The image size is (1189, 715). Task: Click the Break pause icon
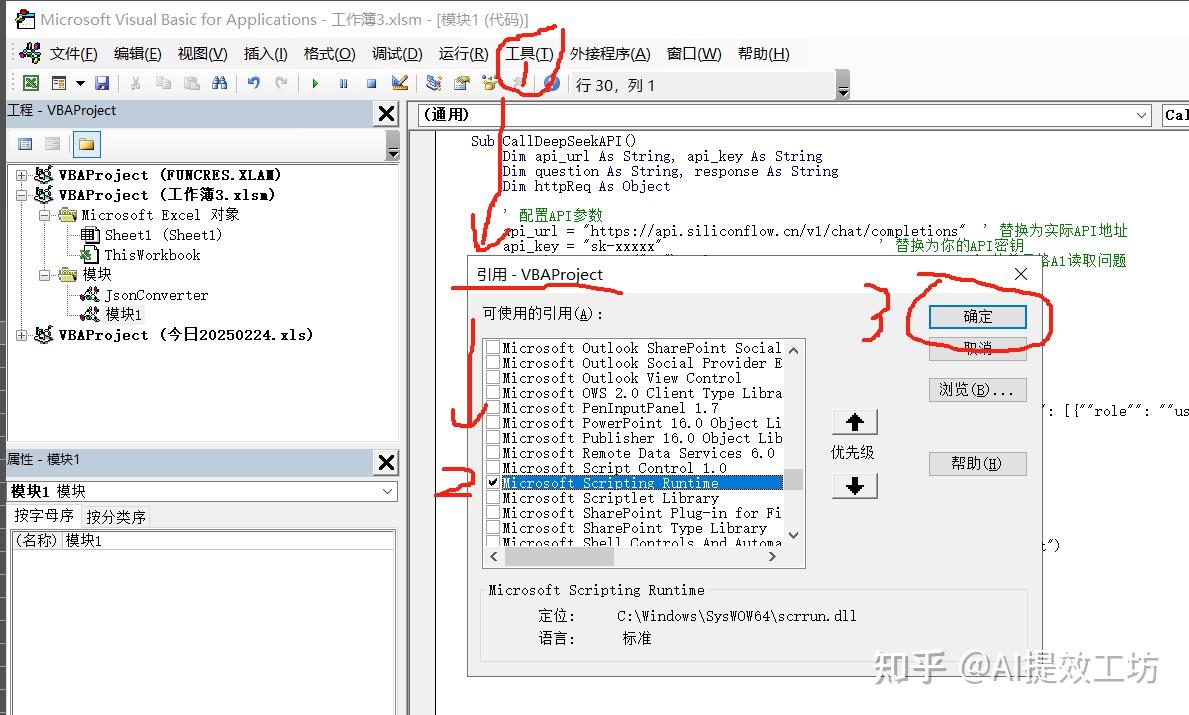coord(344,83)
